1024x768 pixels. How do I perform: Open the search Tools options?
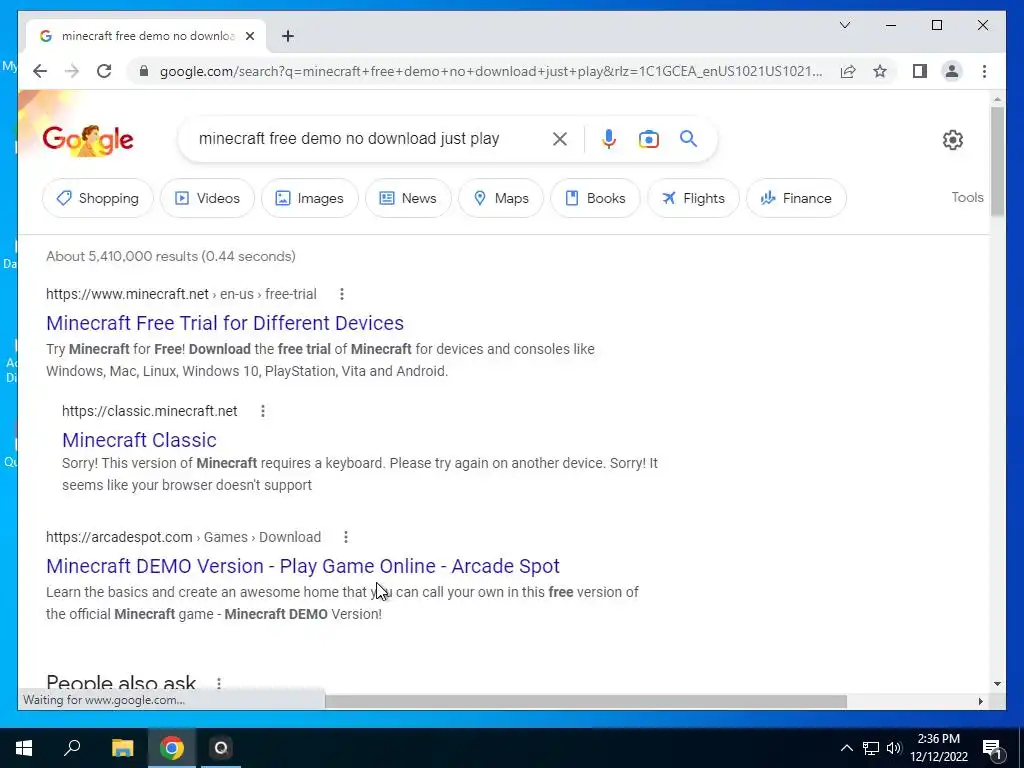point(967,197)
